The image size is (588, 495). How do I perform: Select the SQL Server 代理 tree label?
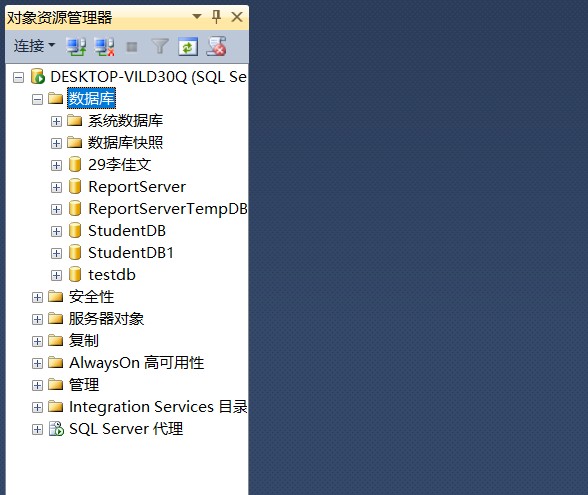126,429
